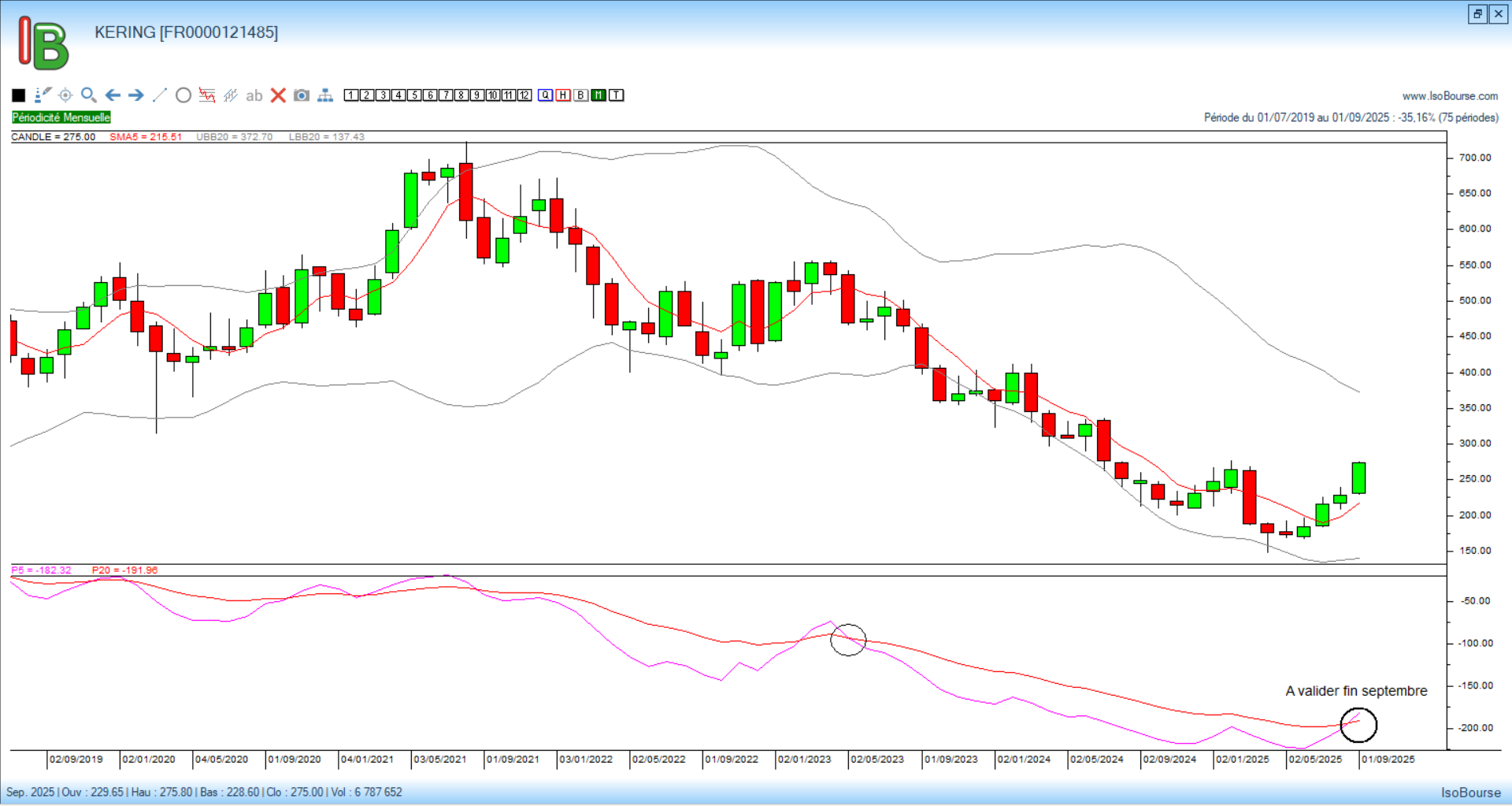
Task: Open the chart style brush tool
Action: point(43,95)
